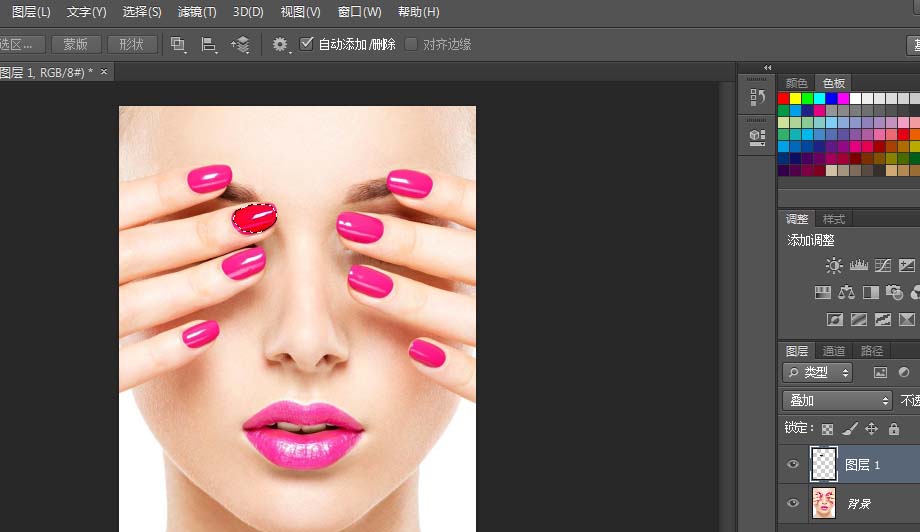Click the red selected fingernail on canvas
The width and height of the screenshot is (920, 532).
point(254,218)
